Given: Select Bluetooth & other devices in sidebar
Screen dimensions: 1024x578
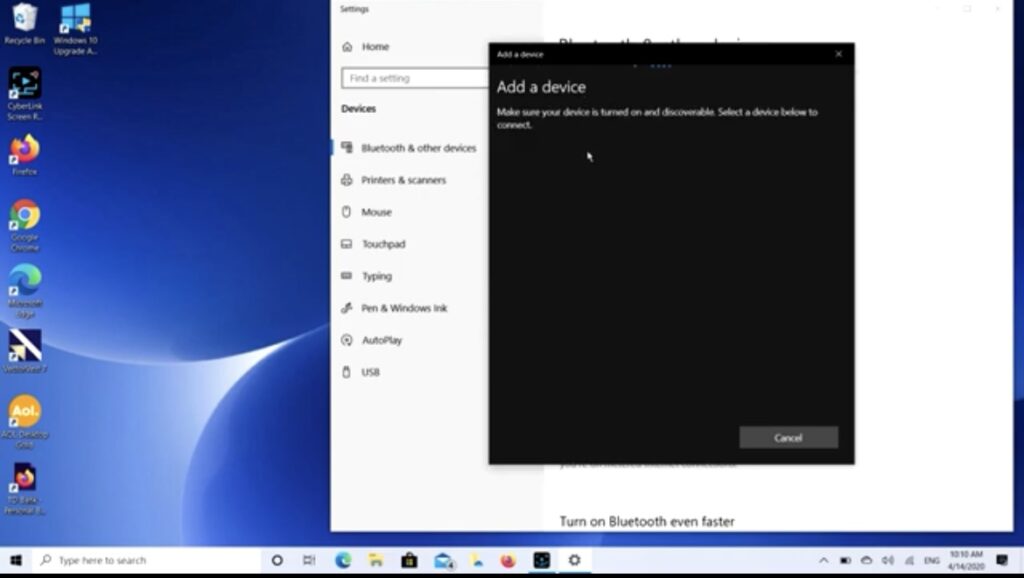Looking at the screenshot, I should click(x=418, y=148).
